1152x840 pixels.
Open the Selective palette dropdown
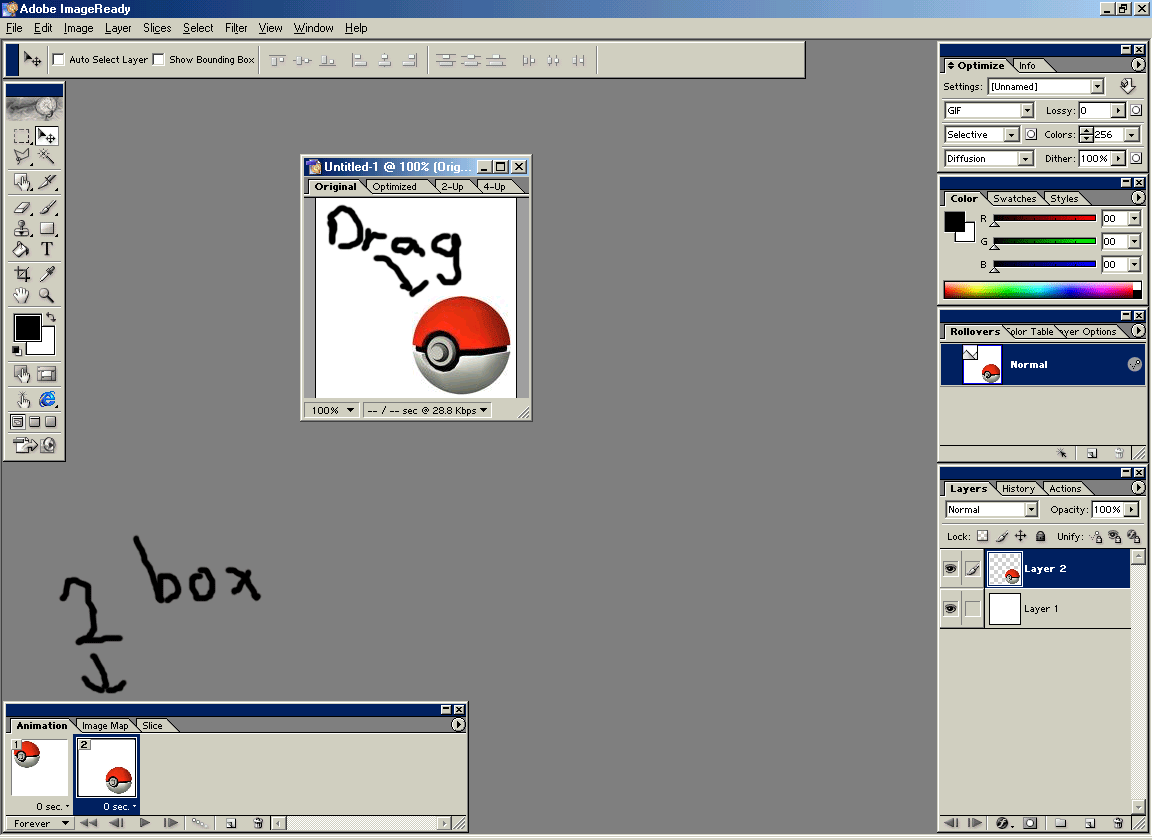pyautogui.click(x=1012, y=134)
